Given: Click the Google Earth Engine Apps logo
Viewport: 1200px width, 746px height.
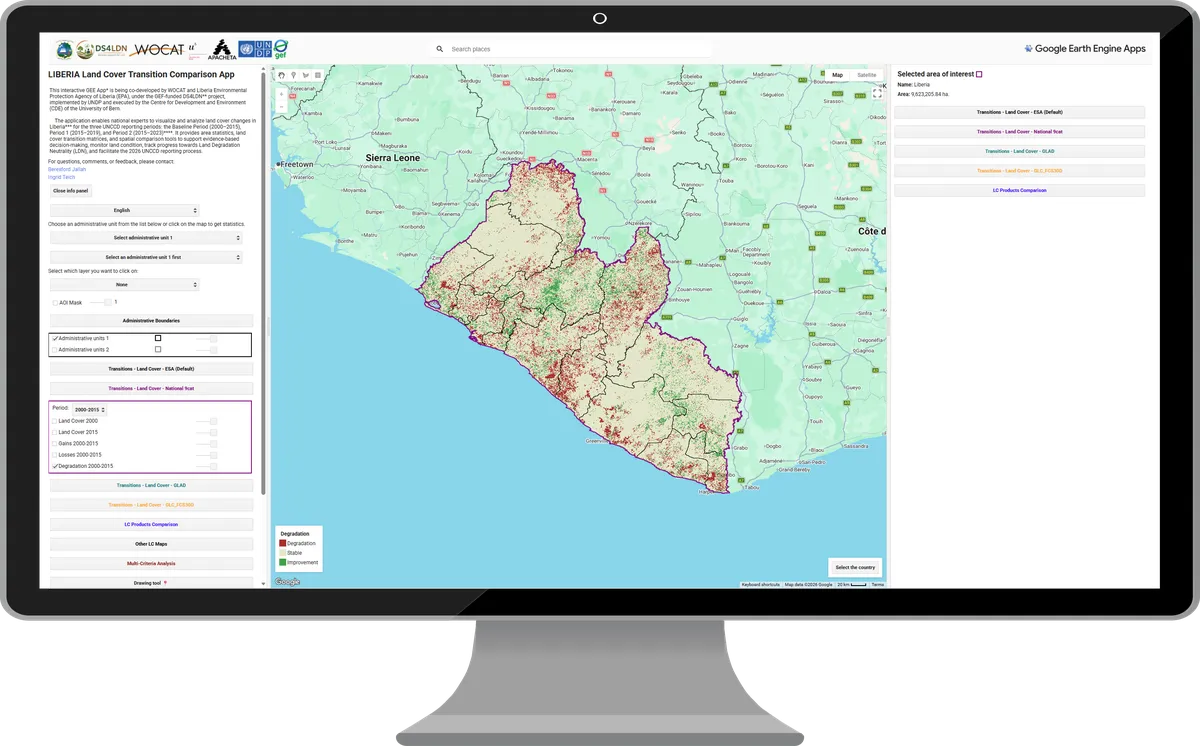Looking at the screenshot, I should tap(1085, 49).
